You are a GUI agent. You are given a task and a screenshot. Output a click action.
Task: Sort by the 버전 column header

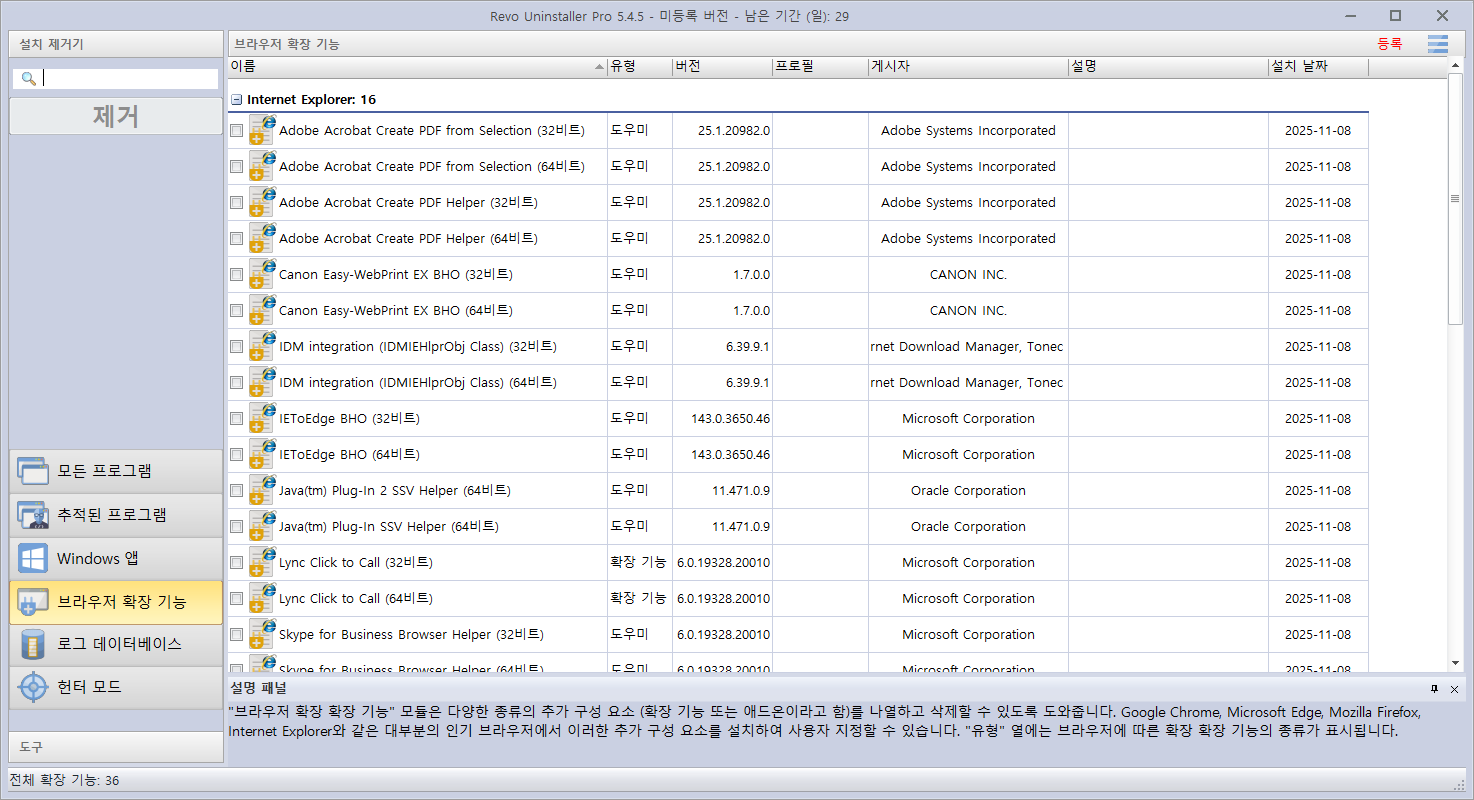pos(722,67)
